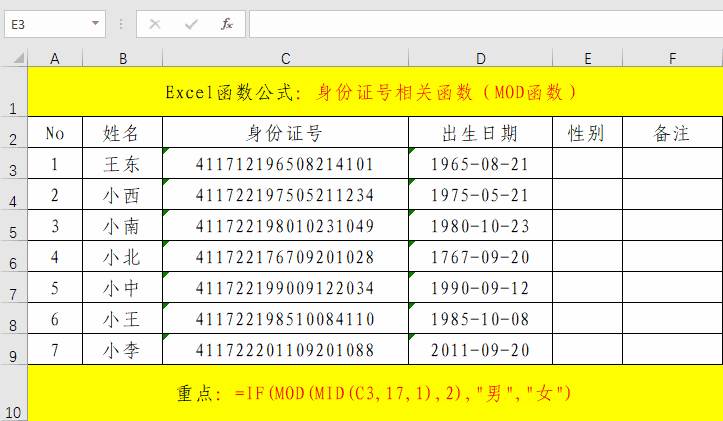This screenshot has height=421, width=723.
Task: Click the '备注' header cell
Action: tap(673, 133)
